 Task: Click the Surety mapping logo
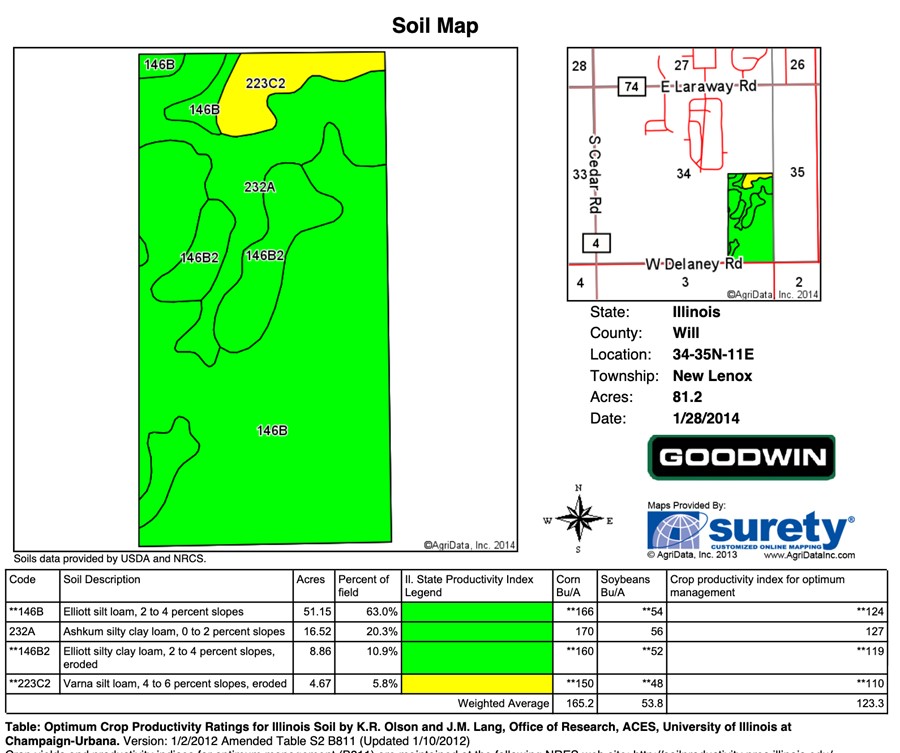point(751,531)
